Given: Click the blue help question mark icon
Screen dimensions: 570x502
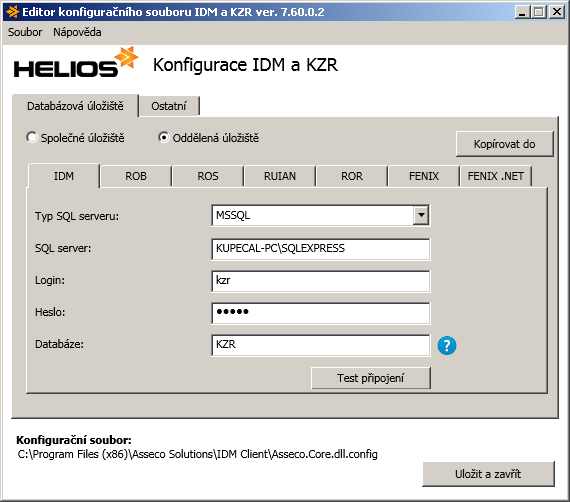Looking at the screenshot, I should (x=447, y=345).
